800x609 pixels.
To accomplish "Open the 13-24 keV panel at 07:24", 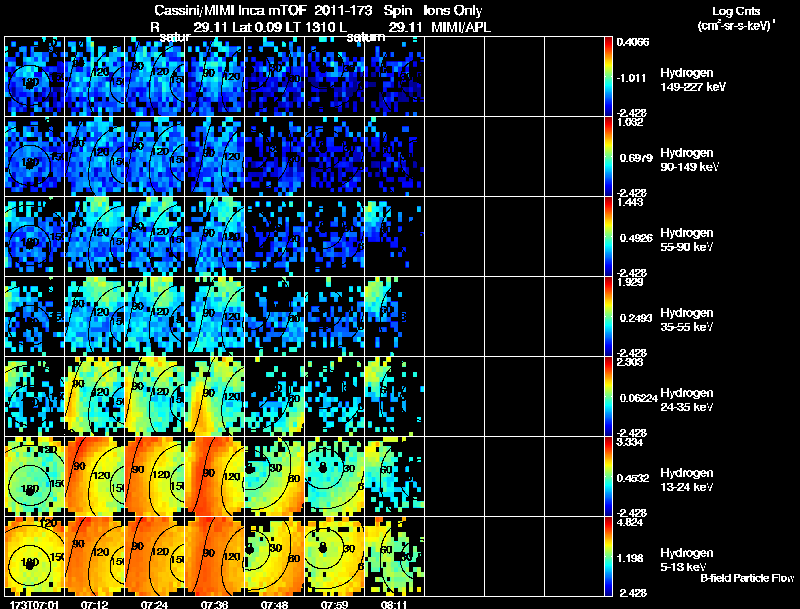I will 155,477.
